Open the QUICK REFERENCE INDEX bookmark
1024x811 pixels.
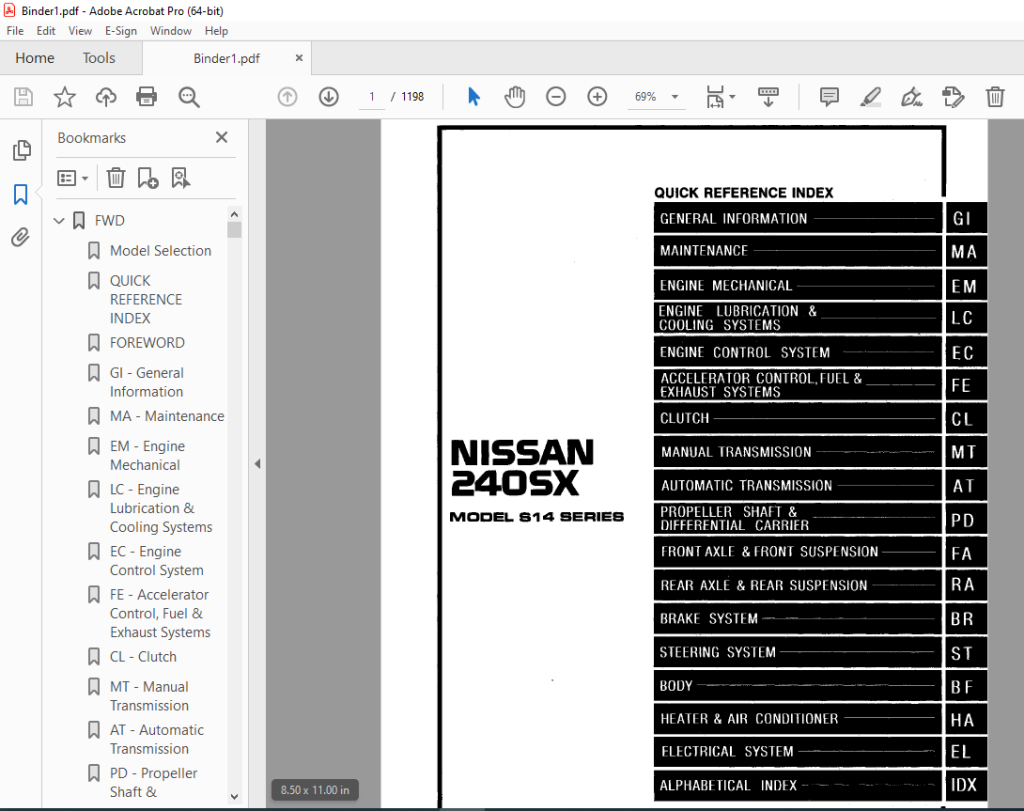click(146, 299)
